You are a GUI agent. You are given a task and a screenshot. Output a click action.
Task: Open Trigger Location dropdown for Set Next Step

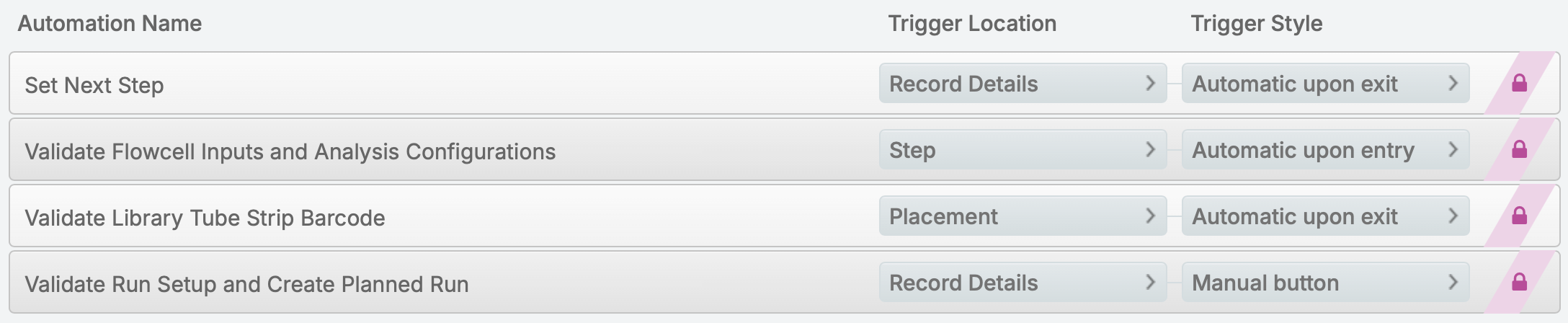[1022, 84]
